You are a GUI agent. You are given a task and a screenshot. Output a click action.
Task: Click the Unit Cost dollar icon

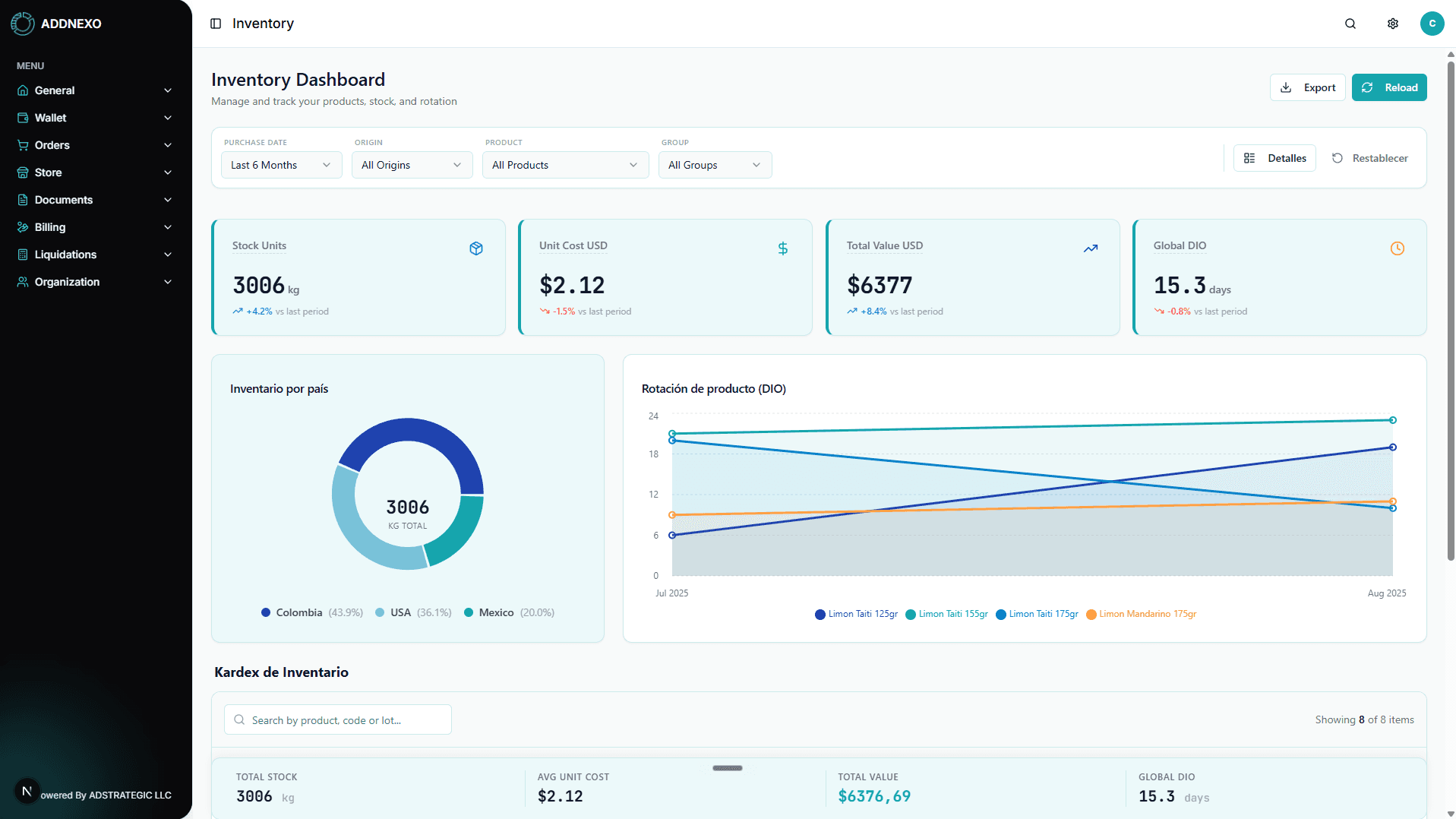tap(783, 248)
